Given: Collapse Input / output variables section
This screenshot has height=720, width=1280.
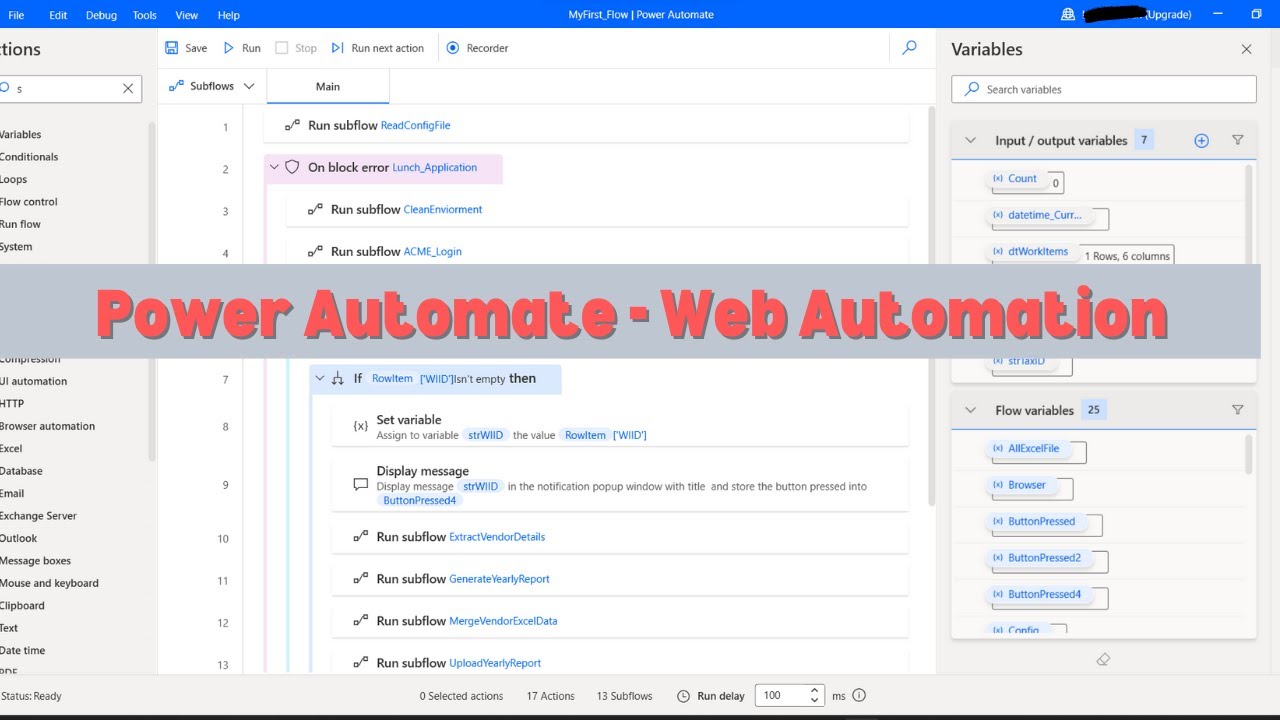Looking at the screenshot, I should pyautogui.click(x=970, y=141).
